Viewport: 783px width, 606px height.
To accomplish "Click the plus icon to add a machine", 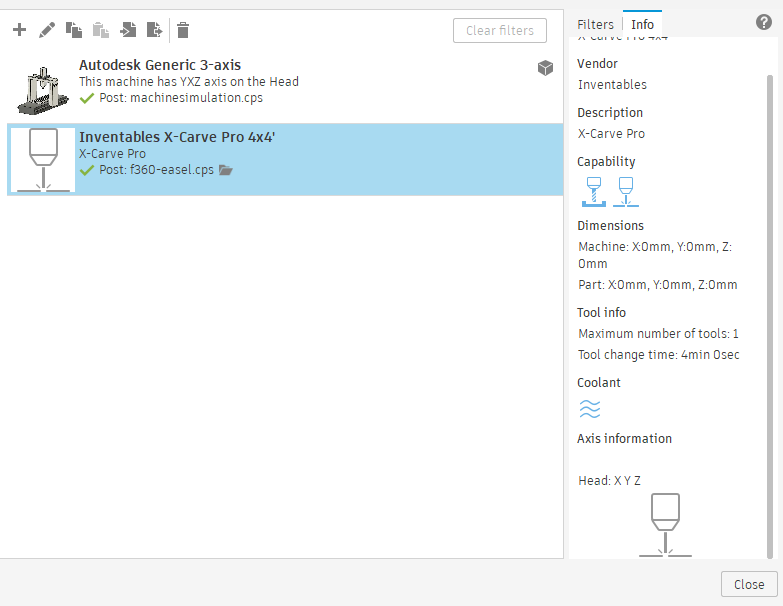I will [19, 30].
